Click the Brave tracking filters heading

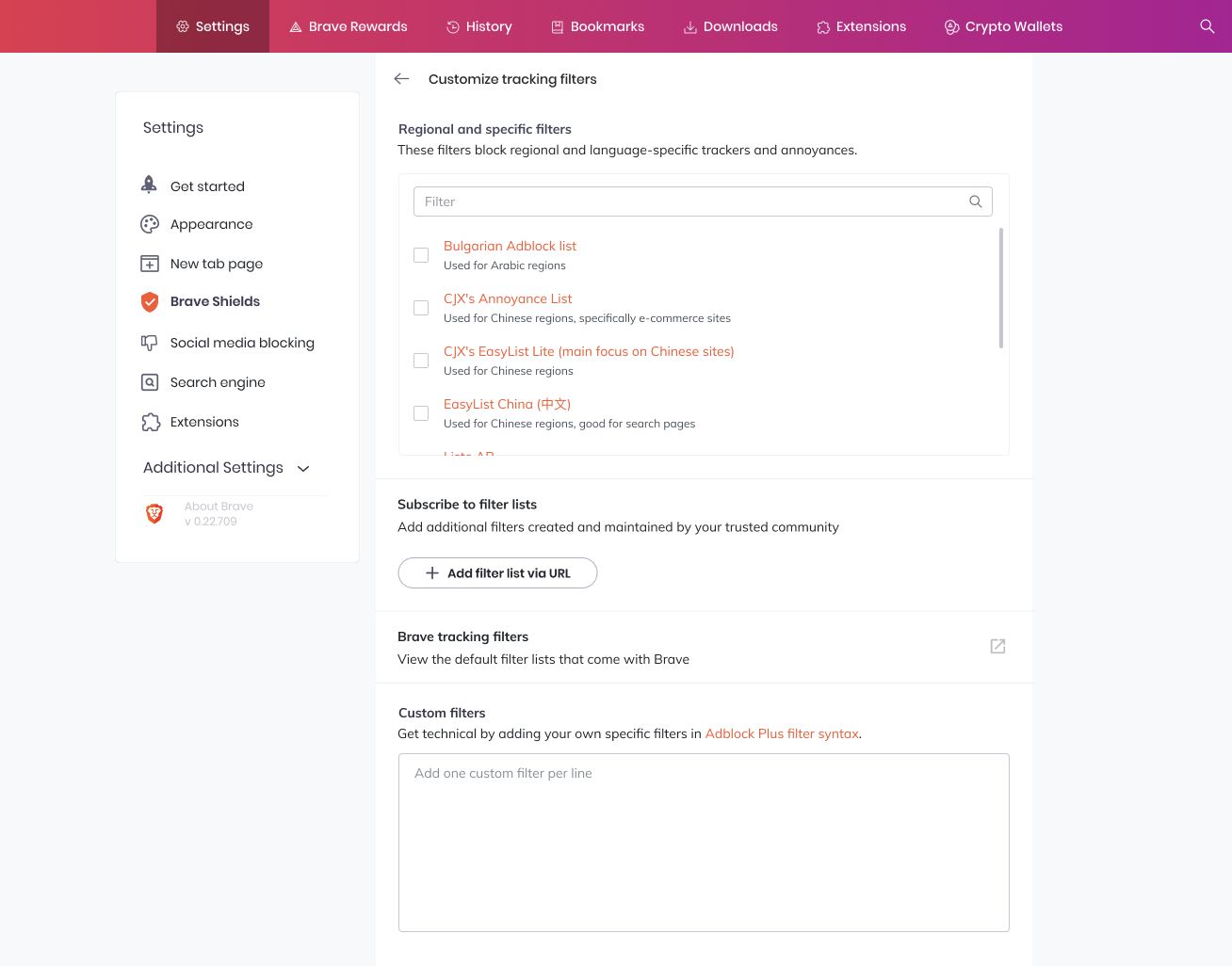click(x=462, y=636)
